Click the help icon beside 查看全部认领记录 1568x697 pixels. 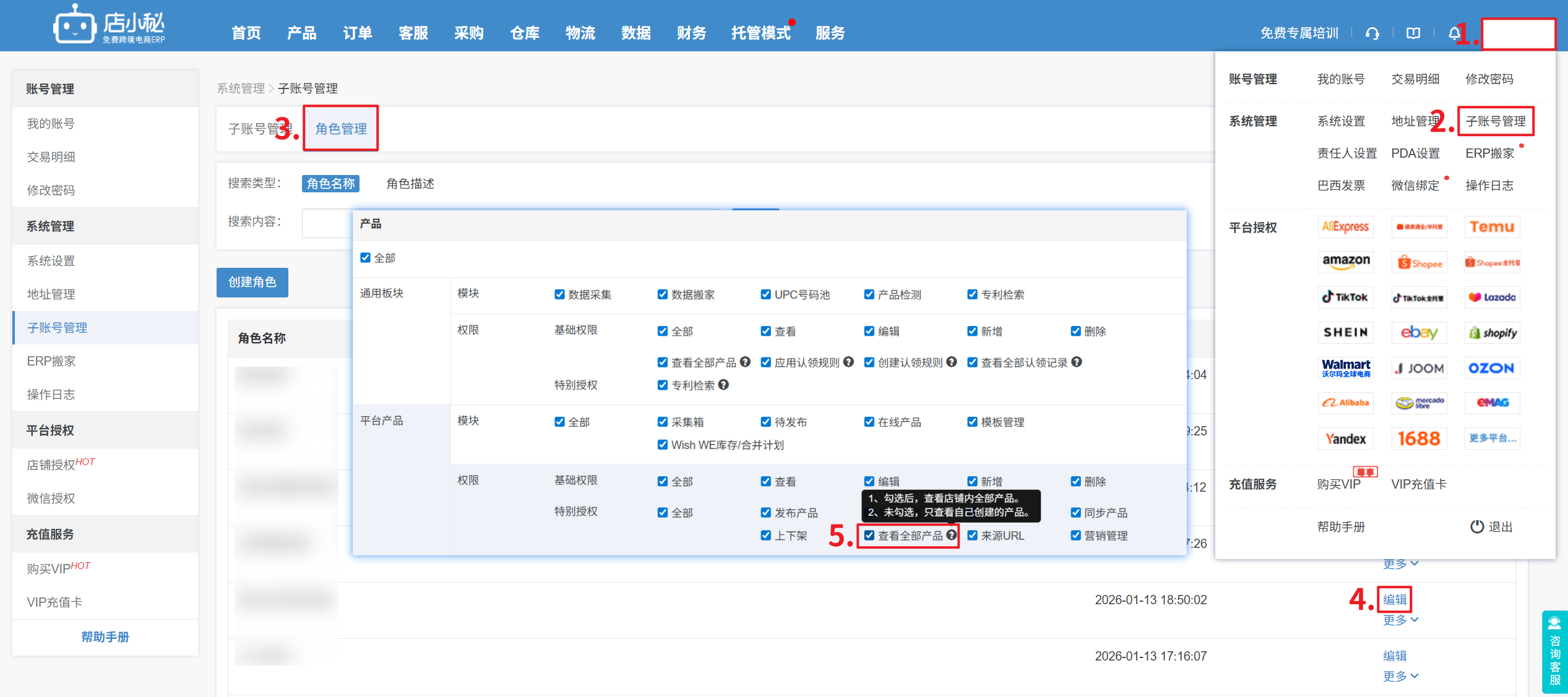(x=1077, y=362)
